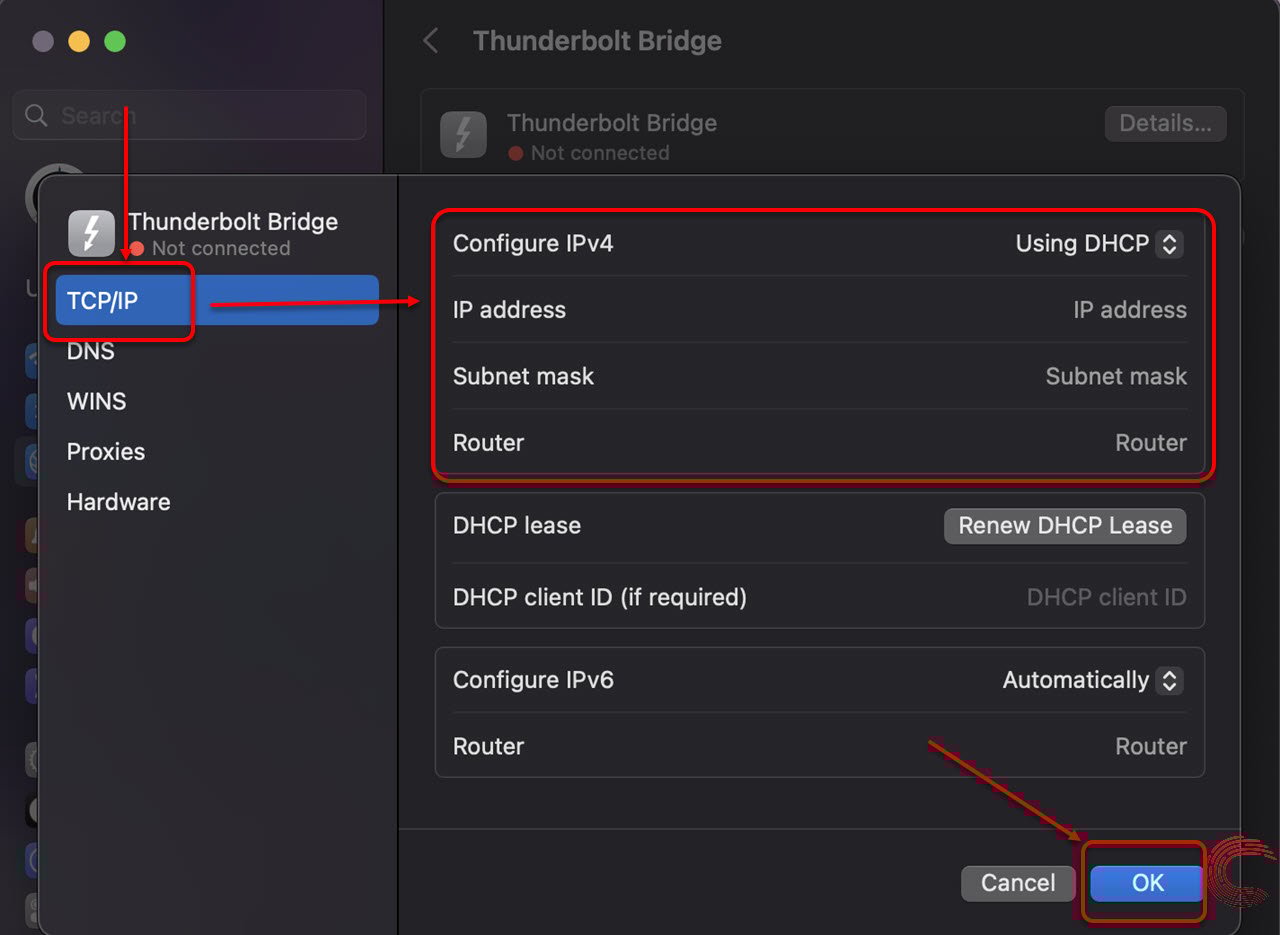Open the Configure IPv4 Using DHCP dropdown
Viewport: 1280px width, 935px height.
click(x=1099, y=243)
